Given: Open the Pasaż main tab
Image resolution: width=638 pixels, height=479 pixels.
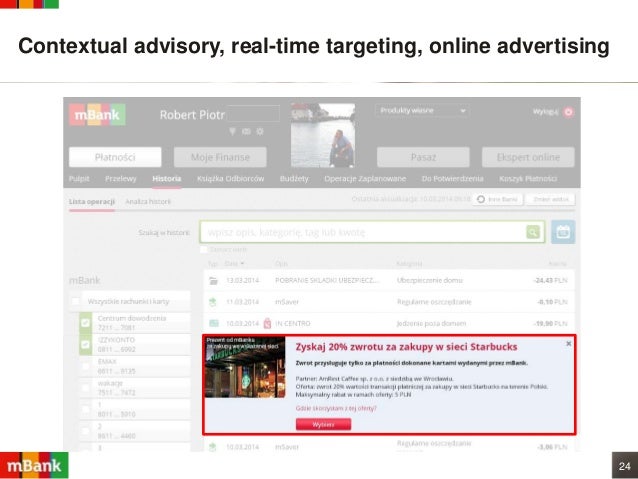Looking at the screenshot, I should click(x=423, y=157).
